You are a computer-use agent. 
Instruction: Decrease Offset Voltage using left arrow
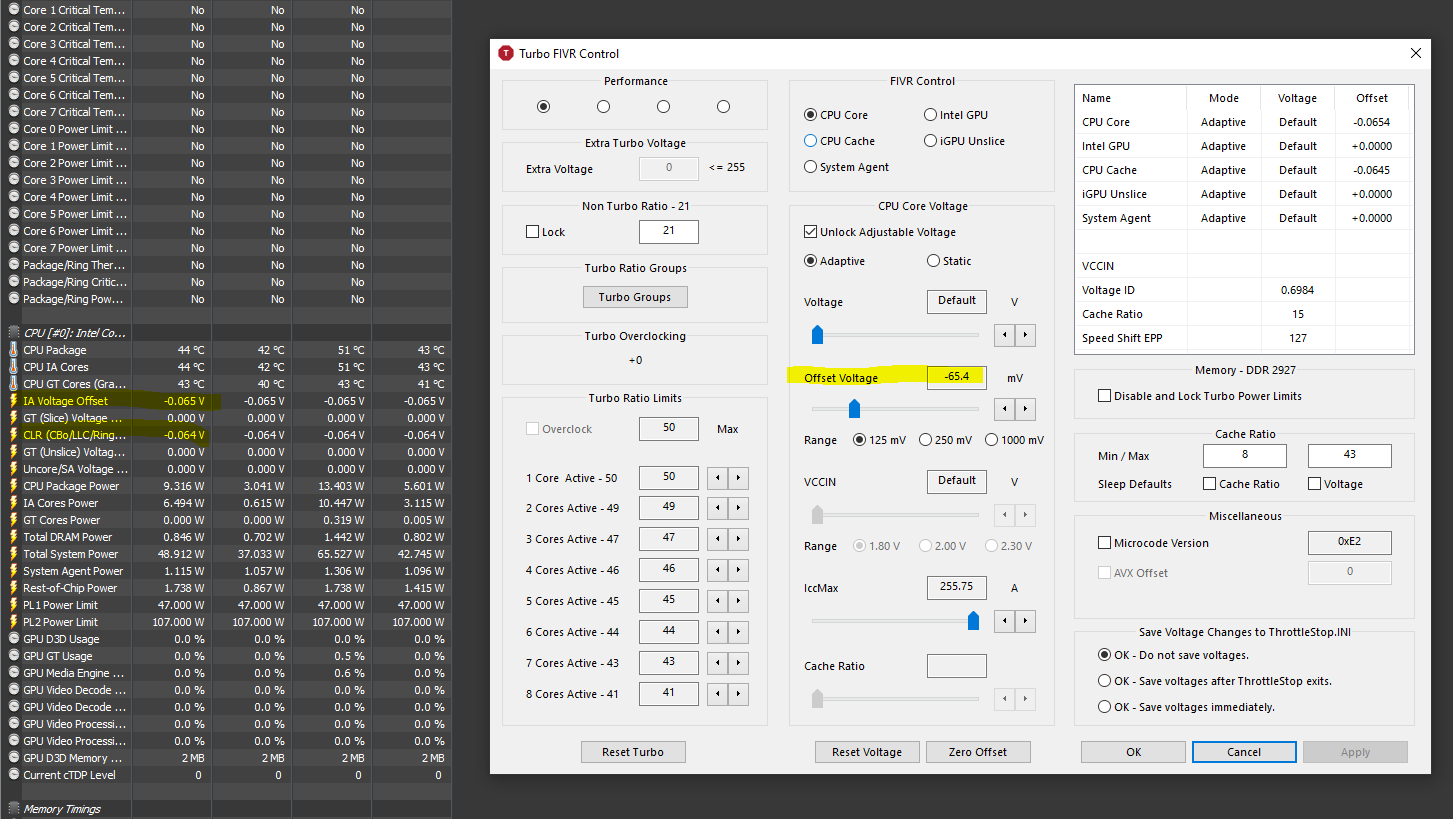point(1004,409)
